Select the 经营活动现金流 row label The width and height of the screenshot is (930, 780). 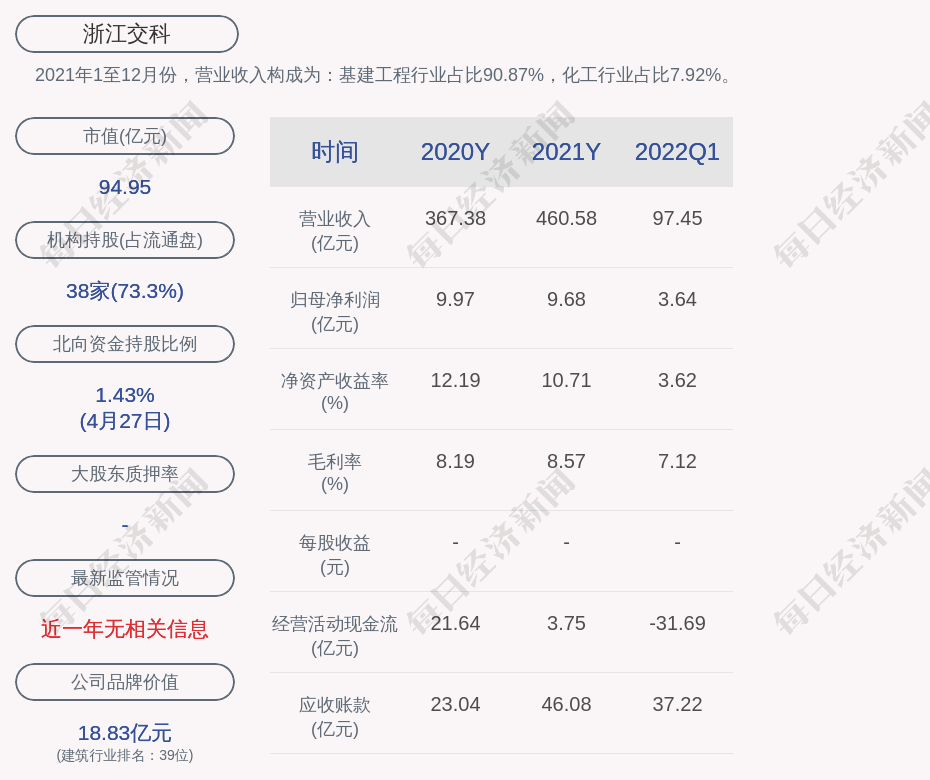click(x=335, y=636)
